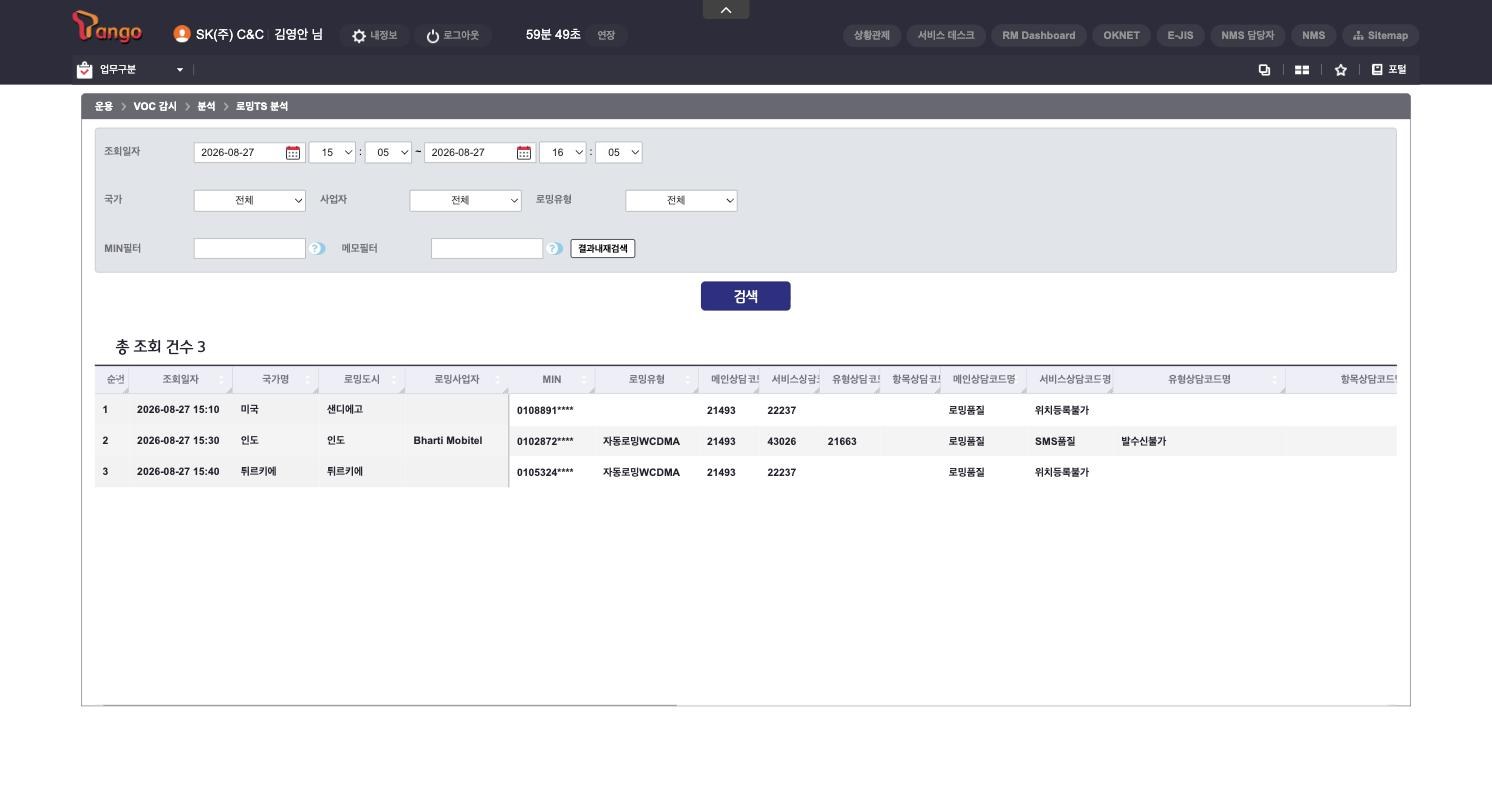Open the 상황관제 menu
Screen dimensions: 1492x812
click(x=872, y=35)
